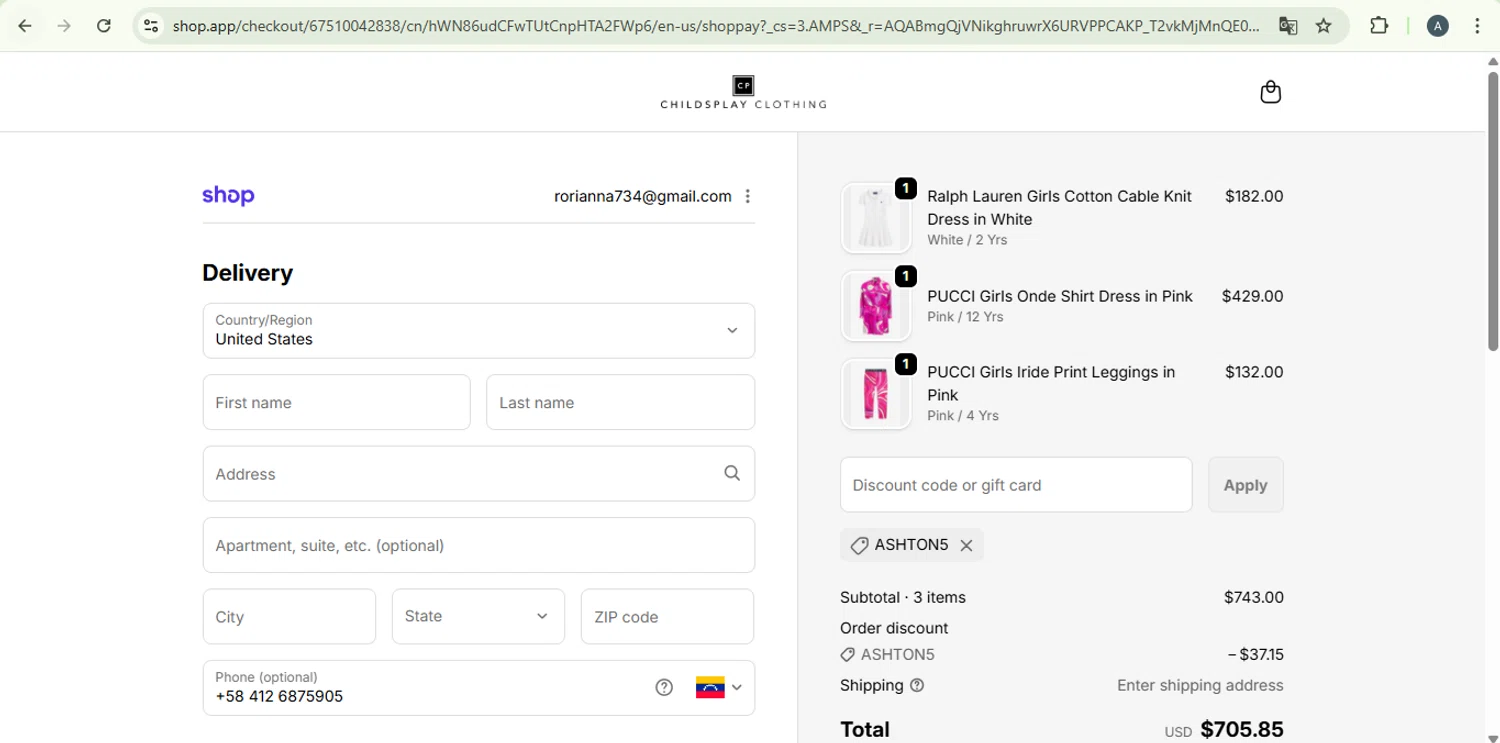Viewport: 1500px width, 743px height.
Task: Open browser extensions puzzle icon
Action: point(1379,26)
